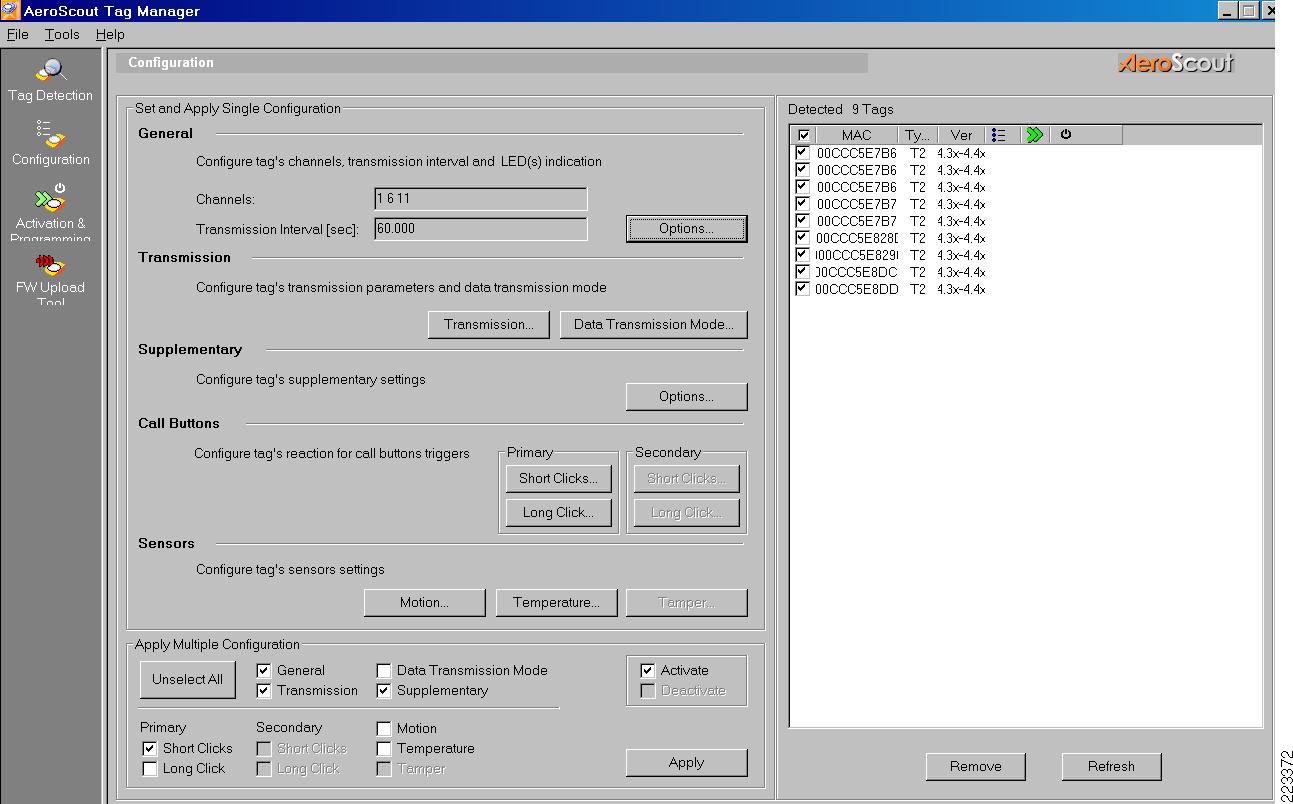
Task: Click the green arrows activation column icon
Action: [1034, 135]
